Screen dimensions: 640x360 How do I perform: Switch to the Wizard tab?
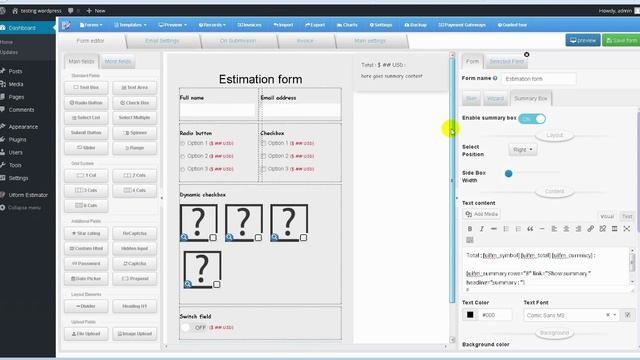496,99
